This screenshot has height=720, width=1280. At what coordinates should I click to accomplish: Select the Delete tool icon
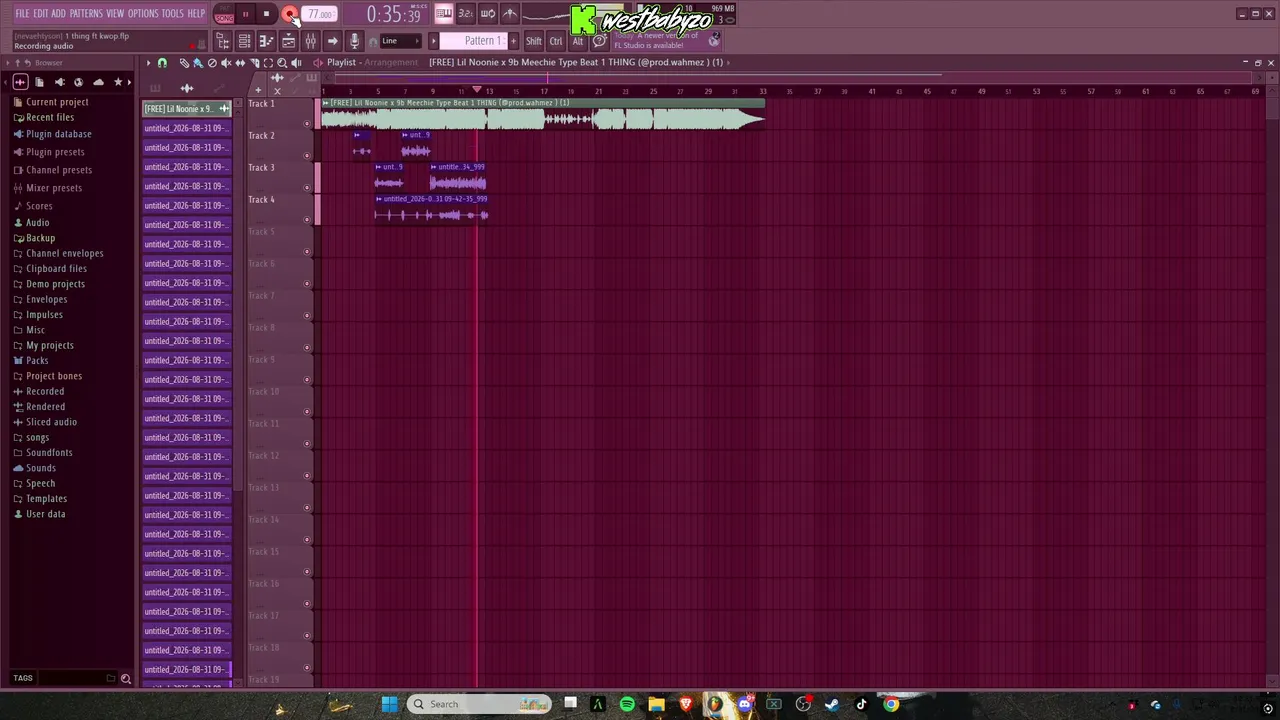click(x=212, y=63)
